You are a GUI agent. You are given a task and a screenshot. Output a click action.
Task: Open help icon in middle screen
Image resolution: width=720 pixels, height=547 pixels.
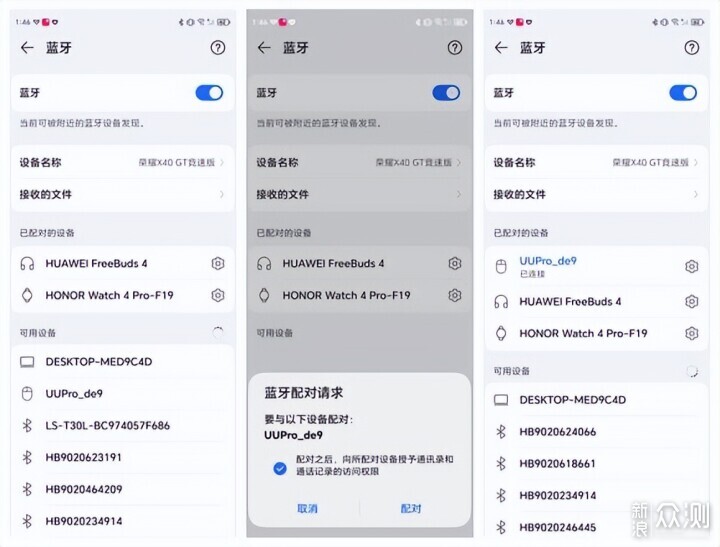coord(455,48)
